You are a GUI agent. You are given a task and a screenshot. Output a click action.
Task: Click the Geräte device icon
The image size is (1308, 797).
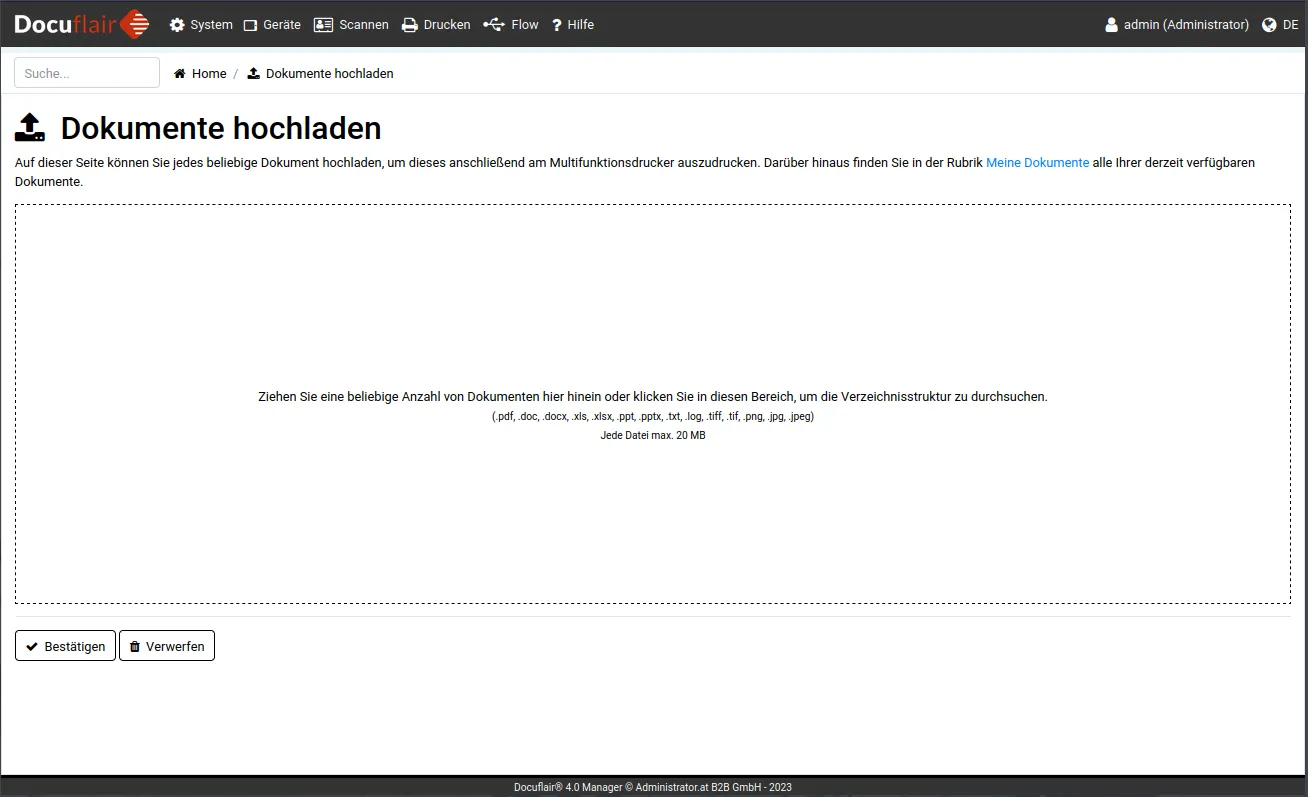click(251, 25)
